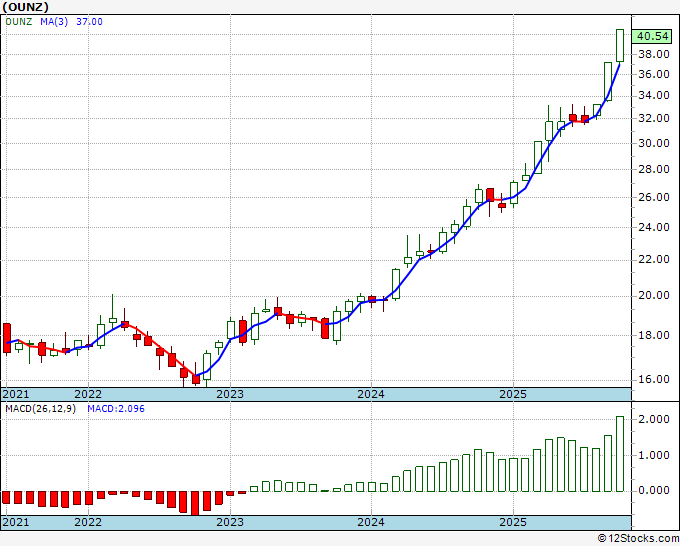Click the 24.00 price axis label

click(x=654, y=227)
